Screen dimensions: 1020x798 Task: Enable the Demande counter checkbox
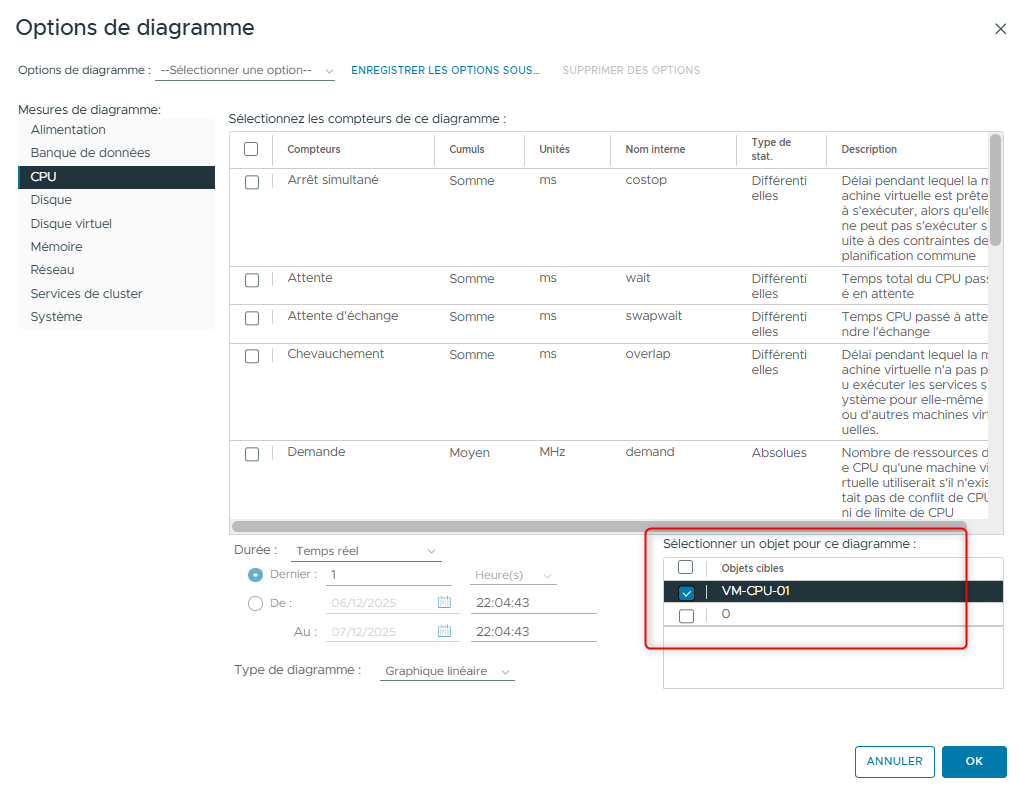click(252, 454)
